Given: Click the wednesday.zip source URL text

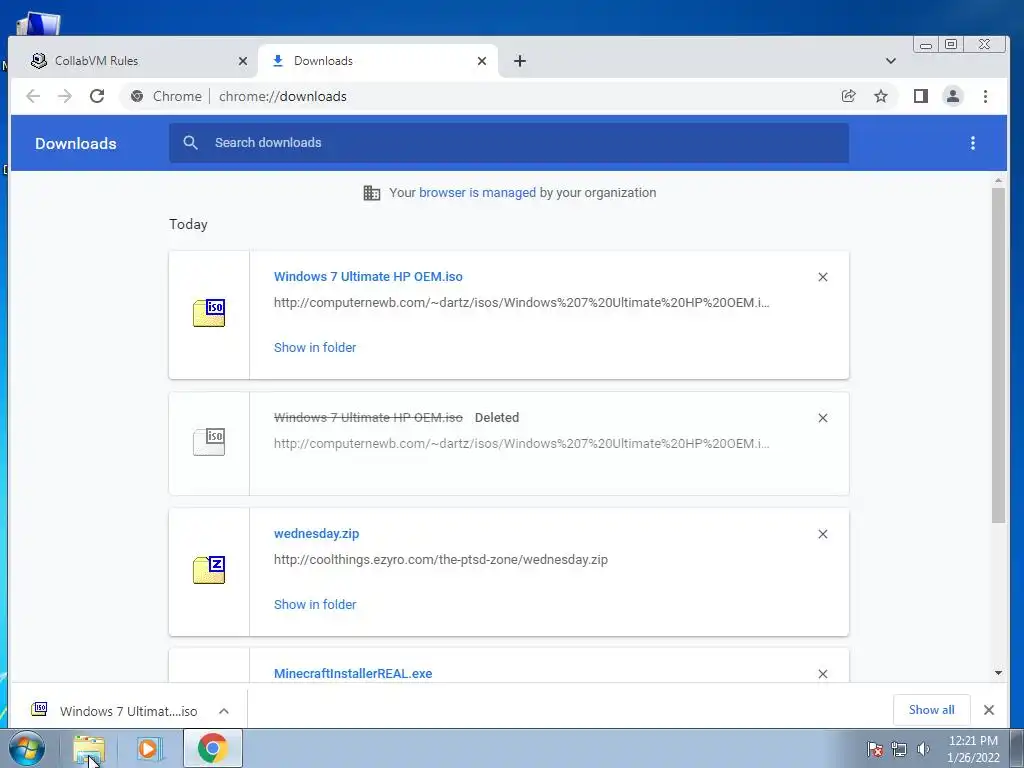Looking at the screenshot, I should point(441,560).
